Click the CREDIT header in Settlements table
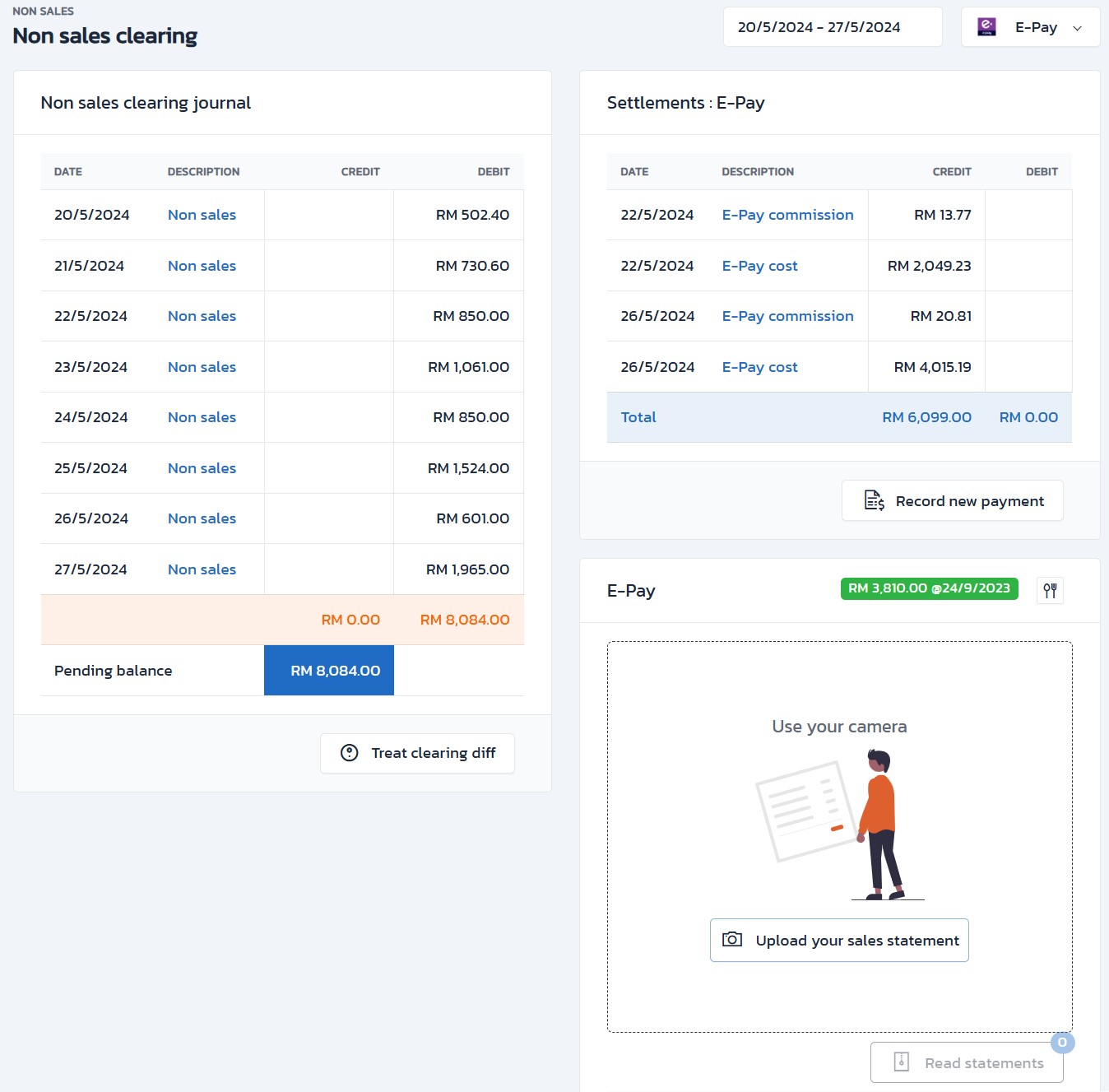The image size is (1109, 1092). 951,172
